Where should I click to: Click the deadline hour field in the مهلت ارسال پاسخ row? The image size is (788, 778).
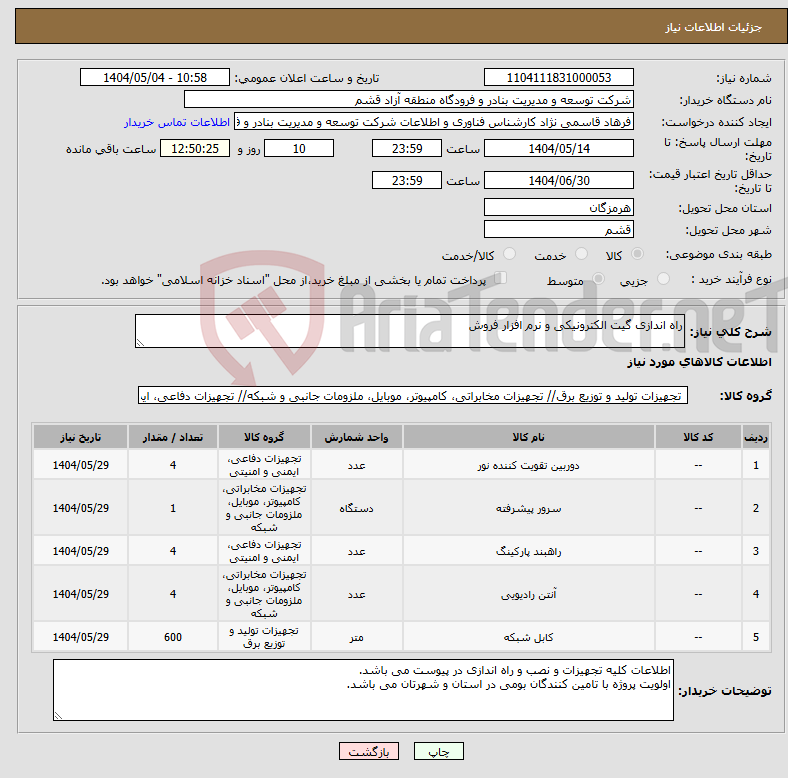pos(407,149)
